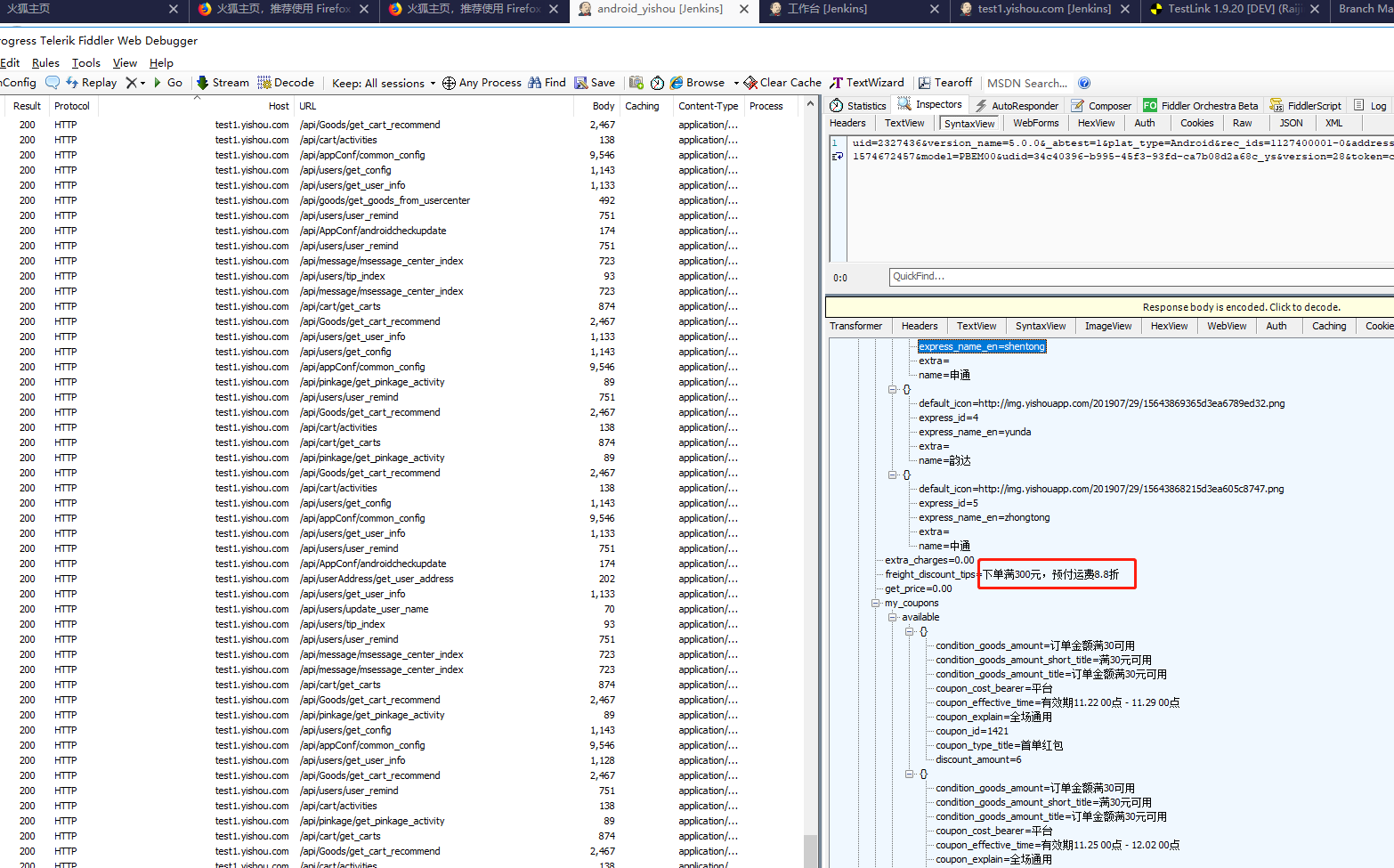The width and height of the screenshot is (1394, 868).
Task: Open the Log tab
Action: coord(1370,105)
